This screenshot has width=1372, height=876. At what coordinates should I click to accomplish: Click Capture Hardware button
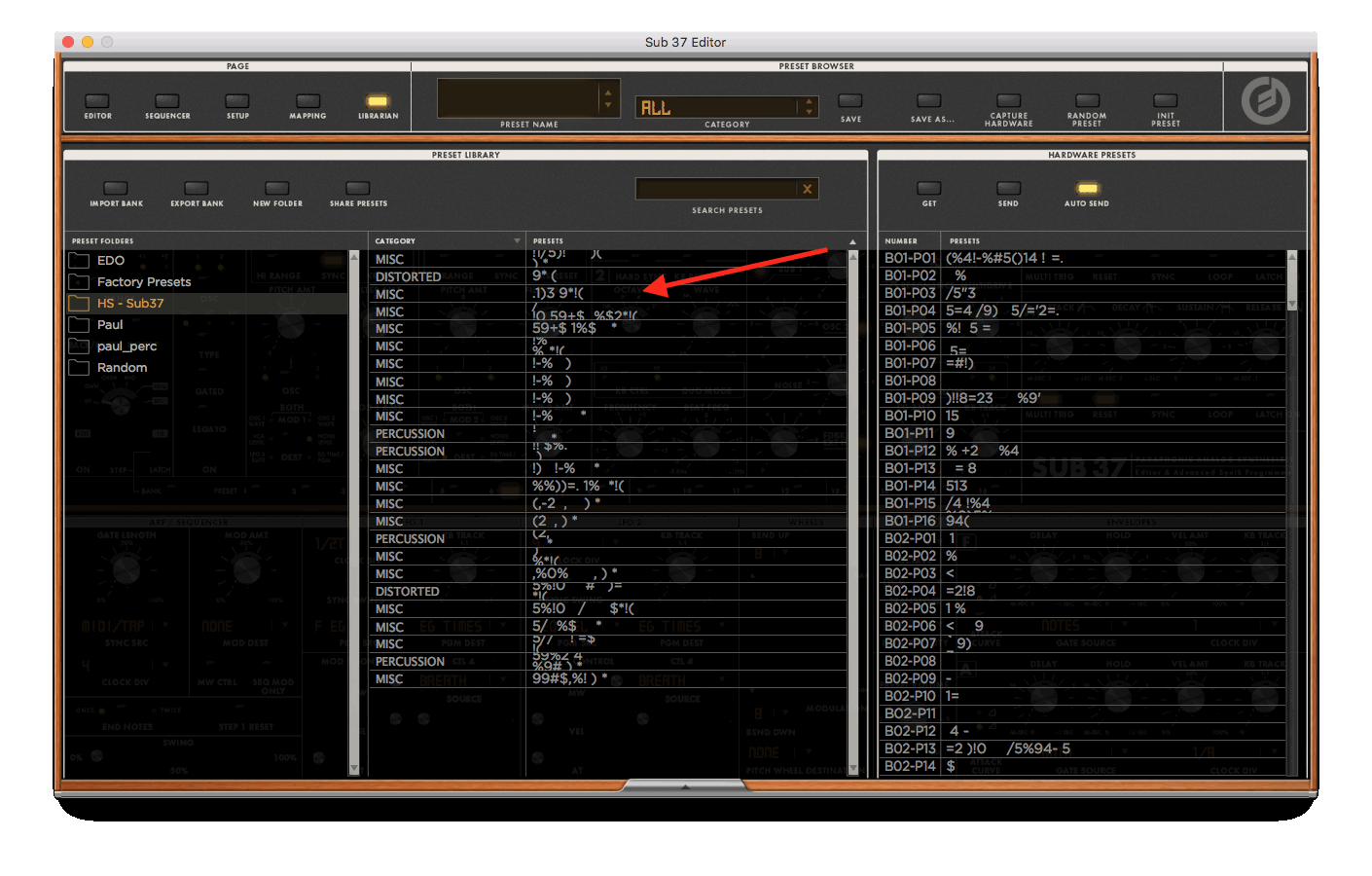(x=1009, y=101)
